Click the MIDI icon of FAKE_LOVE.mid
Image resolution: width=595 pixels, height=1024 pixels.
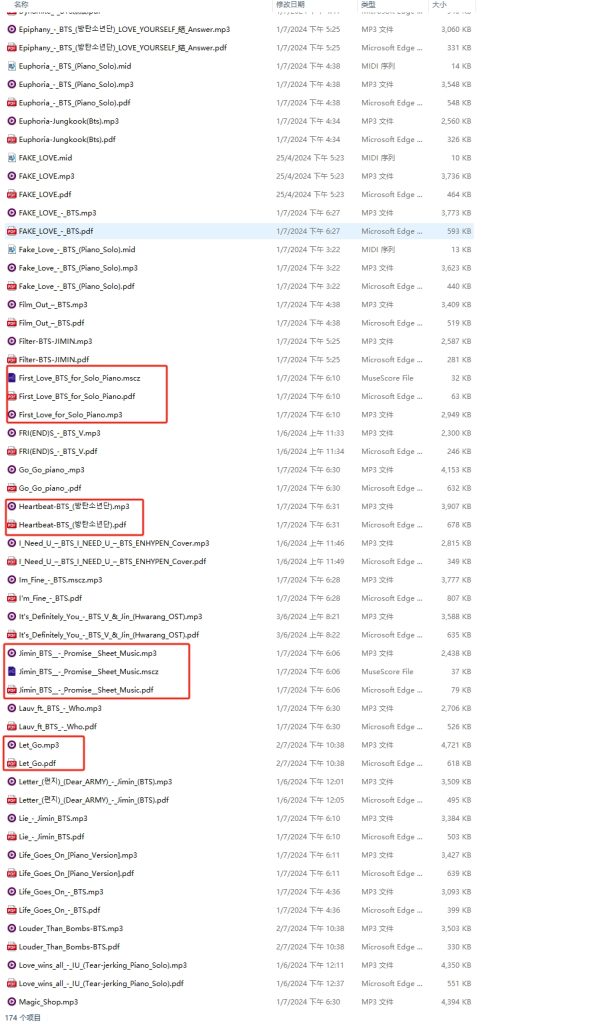pos(12,158)
